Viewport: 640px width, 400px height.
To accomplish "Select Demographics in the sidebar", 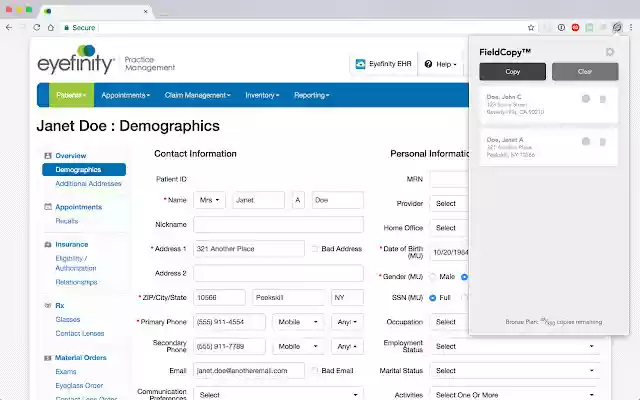I will [84, 169].
